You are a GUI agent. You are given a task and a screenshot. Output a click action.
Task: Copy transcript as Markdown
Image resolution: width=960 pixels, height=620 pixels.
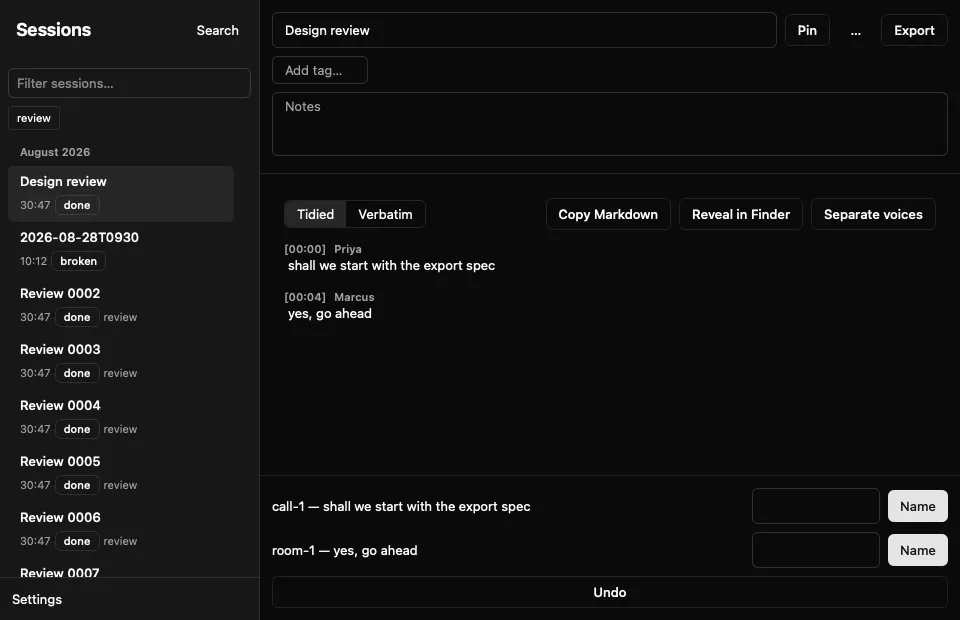click(608, 214)
